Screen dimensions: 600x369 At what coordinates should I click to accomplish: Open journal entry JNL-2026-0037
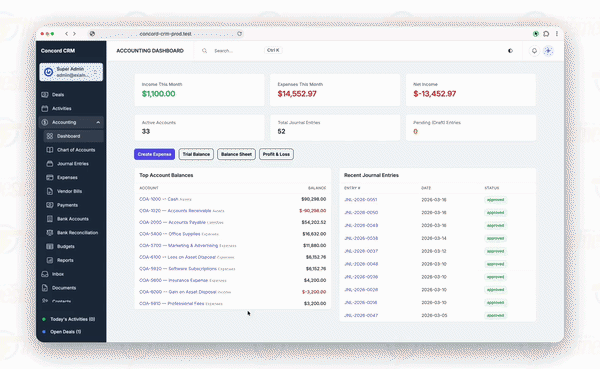pyautogui.click(x=361, y=251)
